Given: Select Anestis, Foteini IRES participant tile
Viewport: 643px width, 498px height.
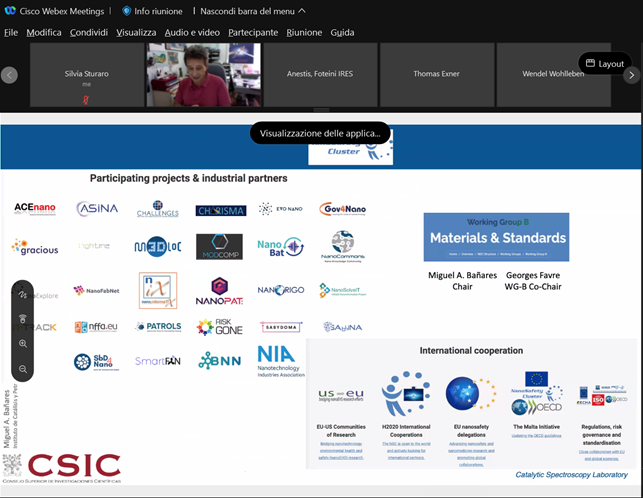Looking at the screenshot, I should pos(320,75).
